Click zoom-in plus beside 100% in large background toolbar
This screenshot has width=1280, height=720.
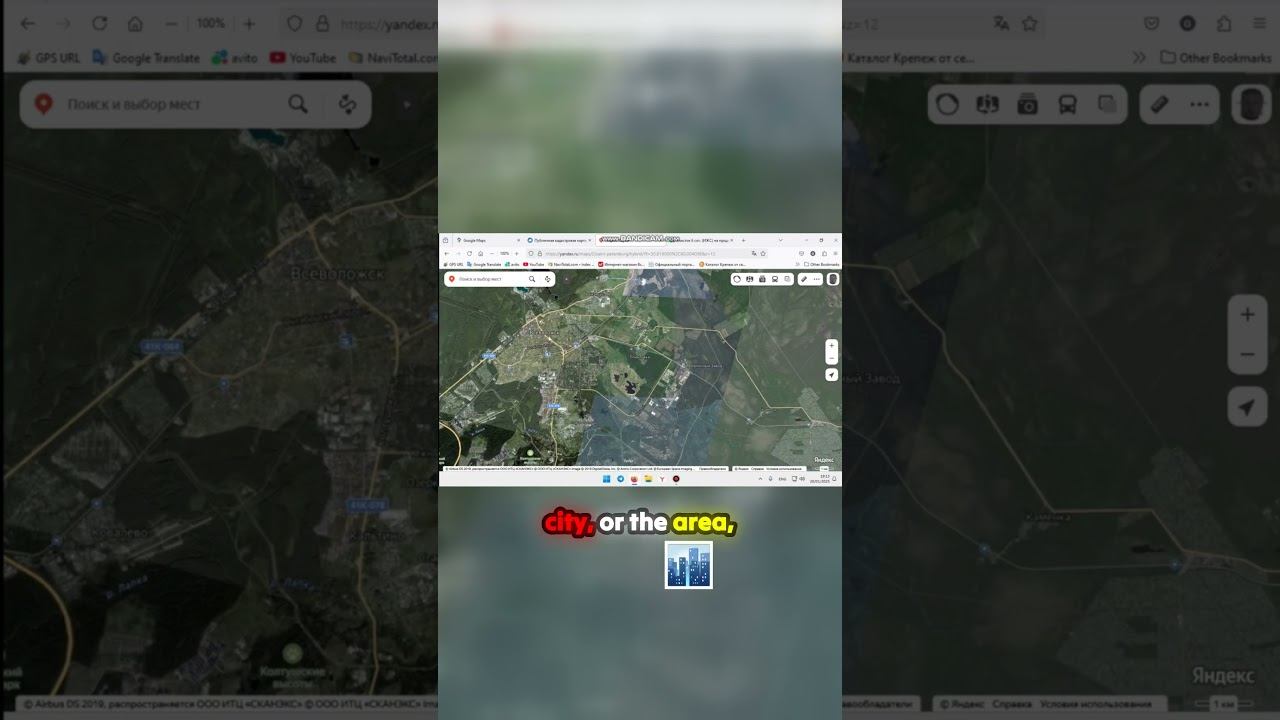(249, 23)
